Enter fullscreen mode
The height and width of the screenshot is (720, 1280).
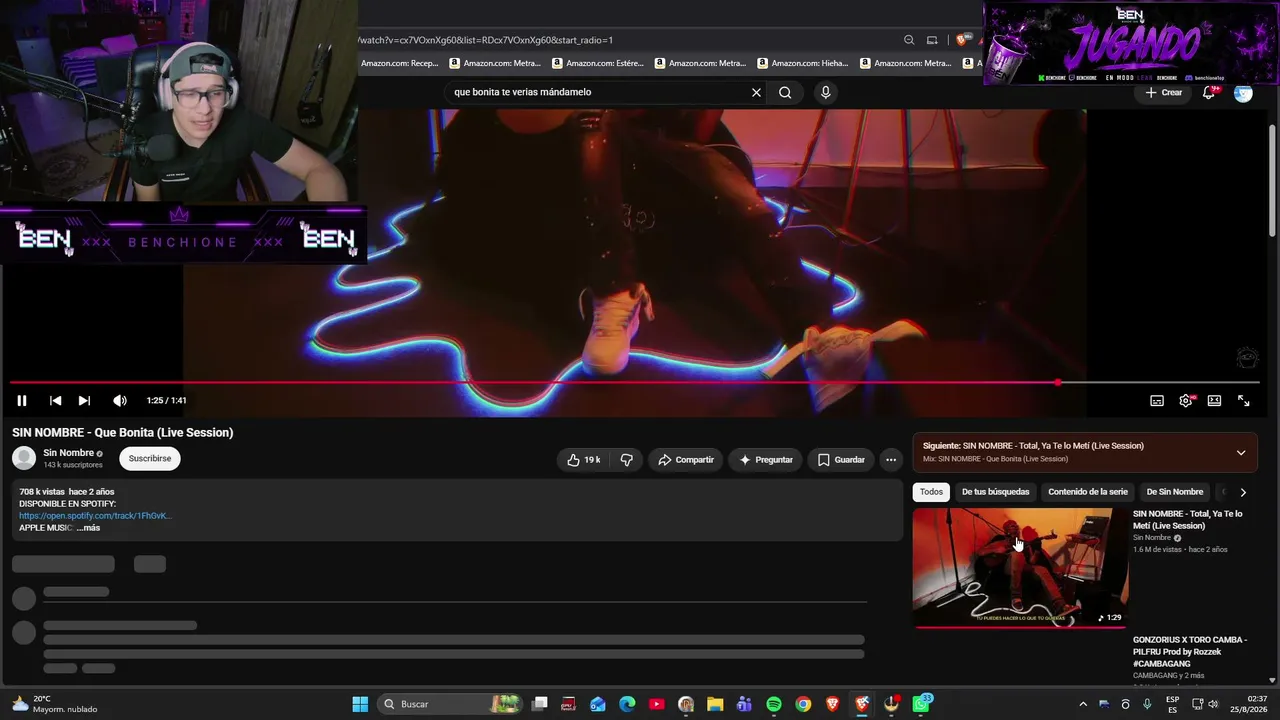1244,400
